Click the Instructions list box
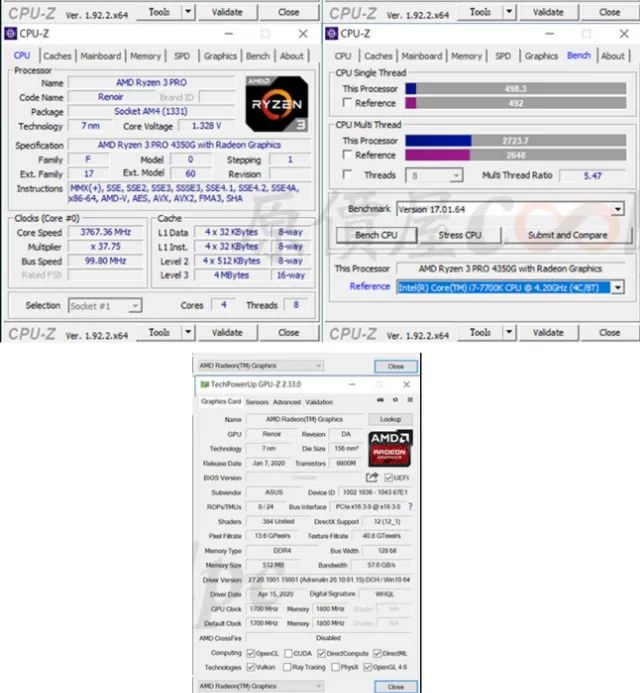The width and height of the screenshot is (640, 693). (x=190, y=193)
